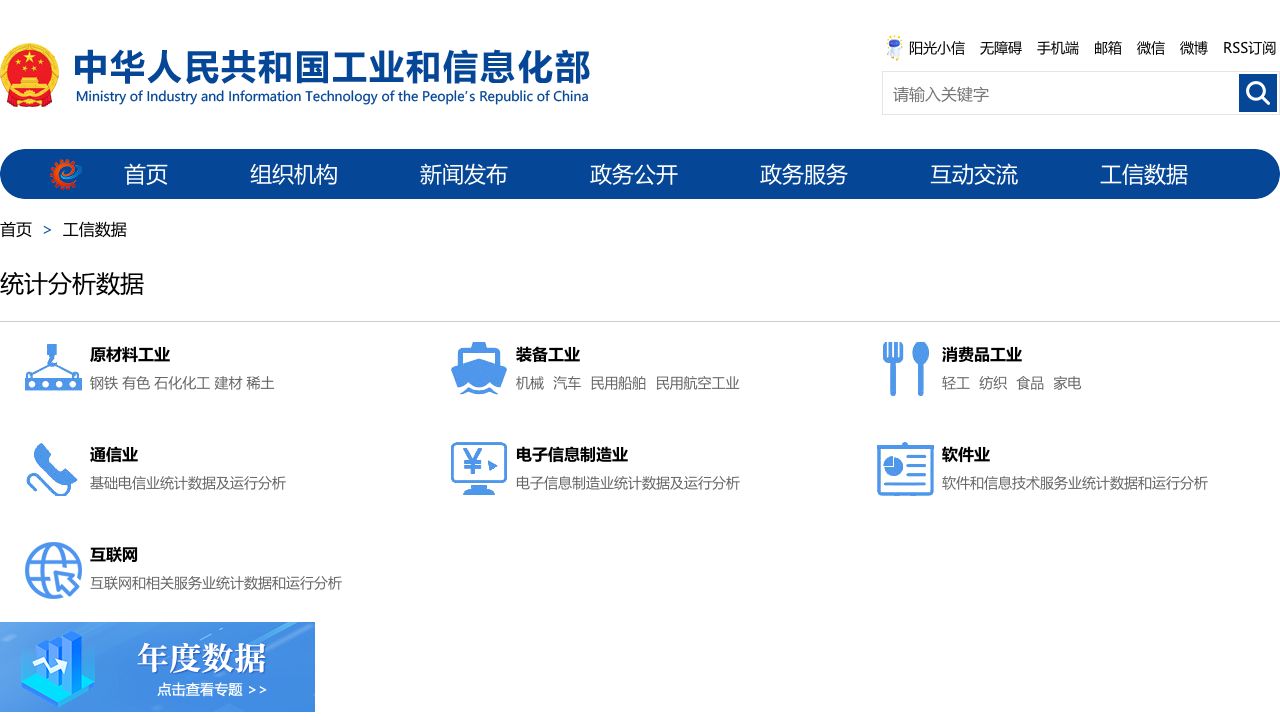The width and height of the screenshot is (1280, 720).
Task: Click the consumer goods fork and spoon icon
Action: click(x=905, y=368)
